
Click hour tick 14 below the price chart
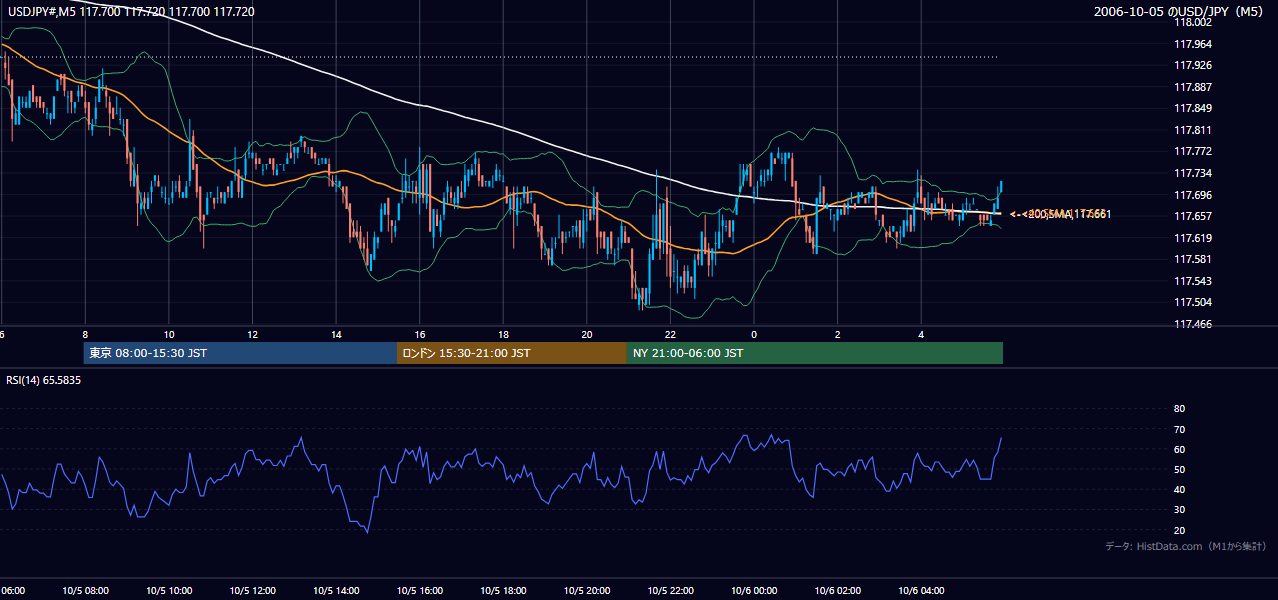[x=336, y=335]
